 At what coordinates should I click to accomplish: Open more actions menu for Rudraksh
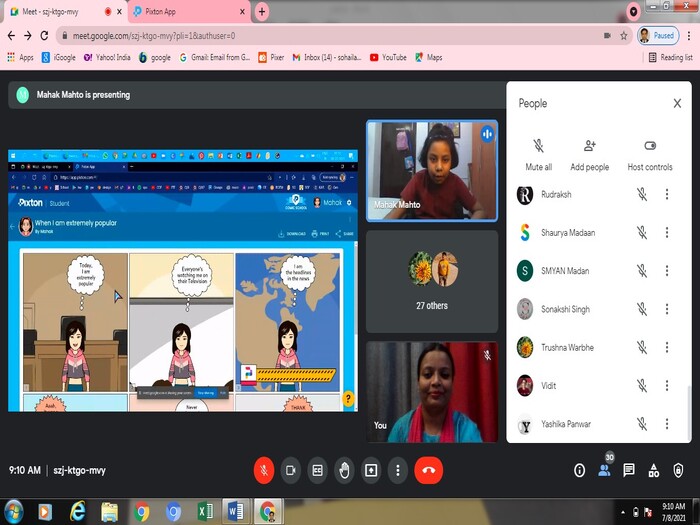tap(667, 194)
